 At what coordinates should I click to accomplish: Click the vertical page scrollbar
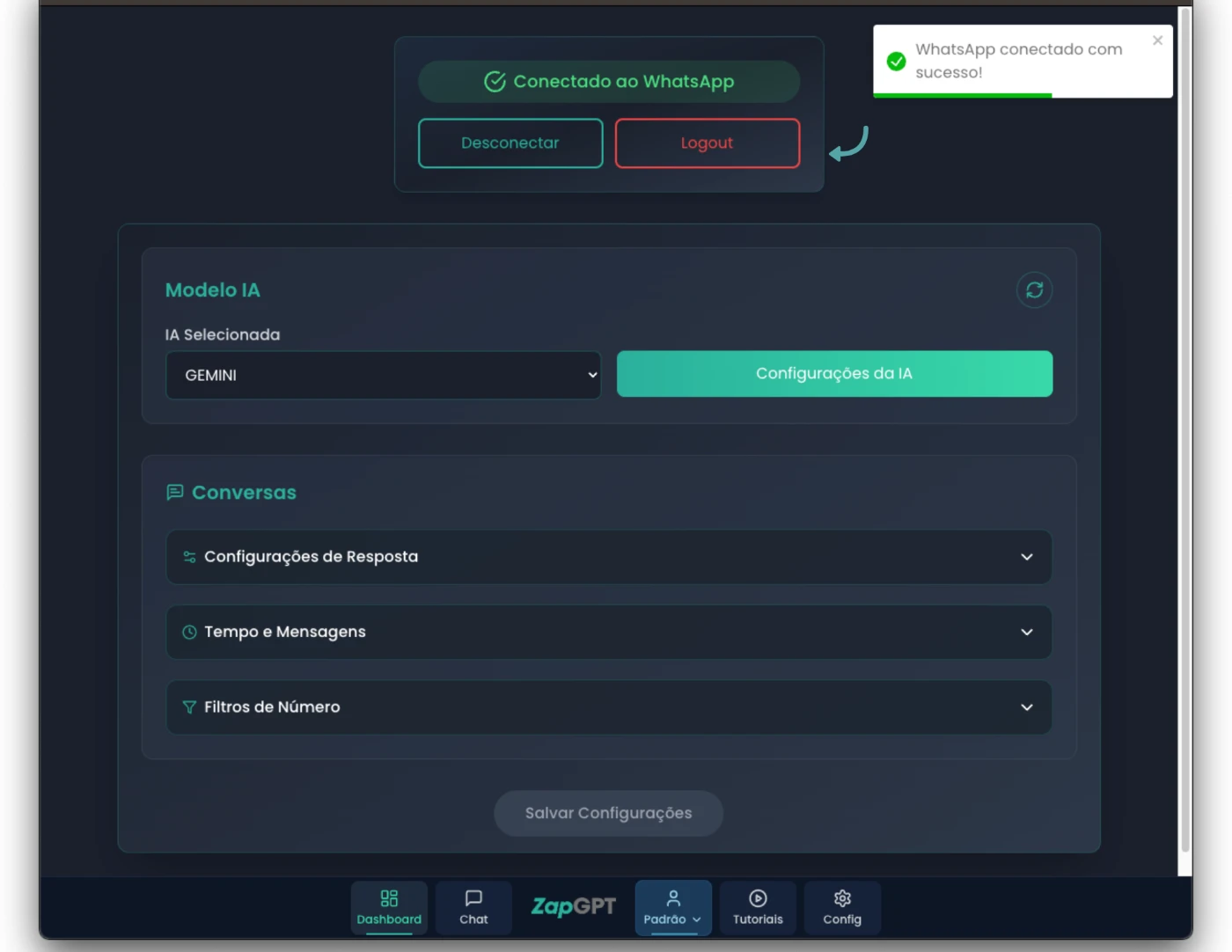(1184, 440)
